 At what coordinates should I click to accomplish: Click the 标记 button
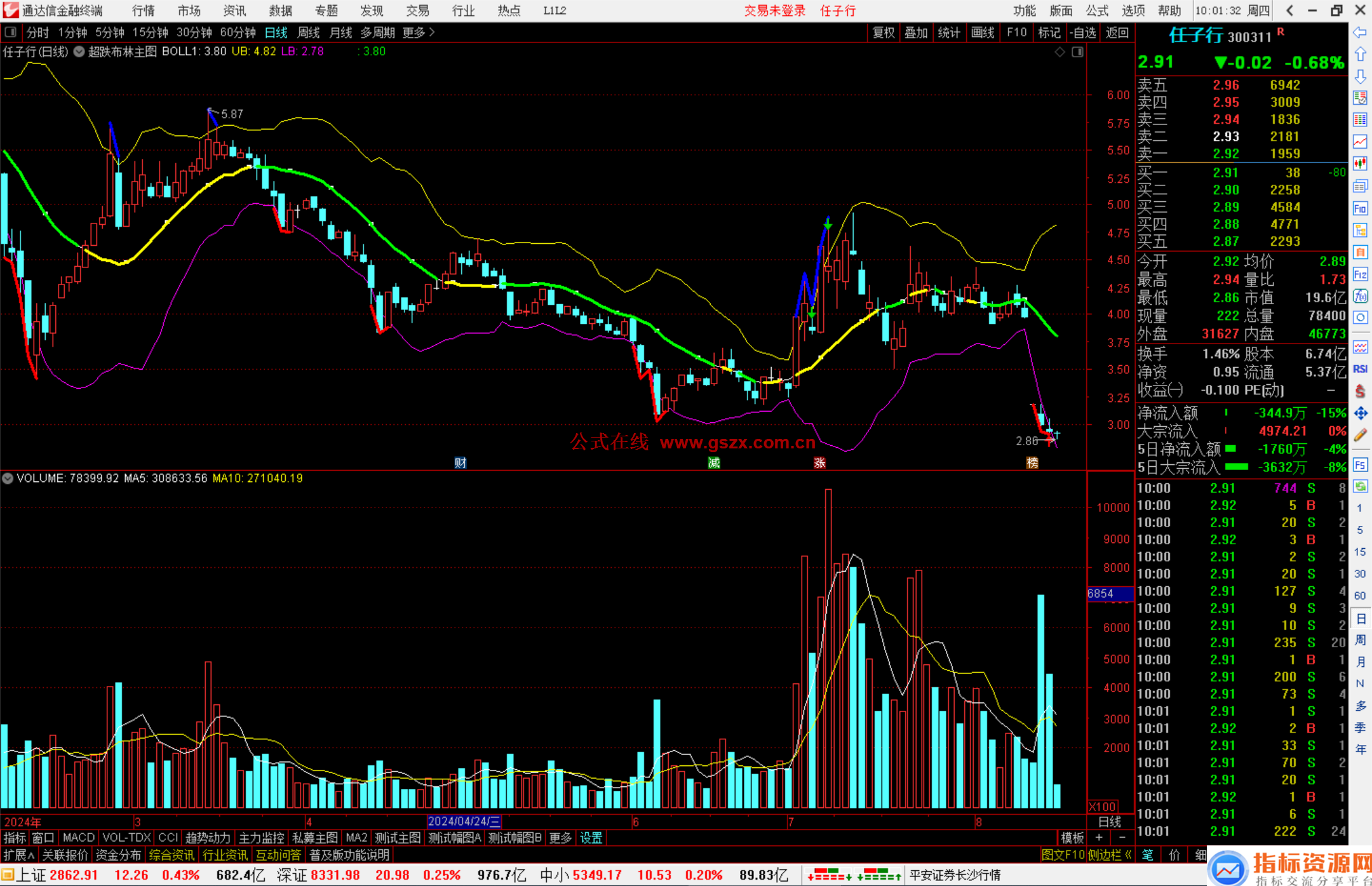(x=1049, y=32)
